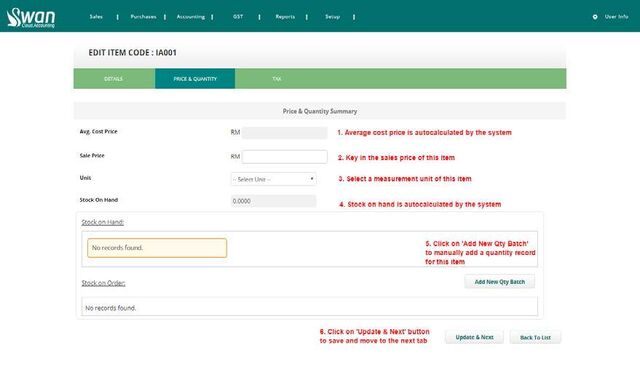Click the Avg. Cost Price field

click(284, 133)
